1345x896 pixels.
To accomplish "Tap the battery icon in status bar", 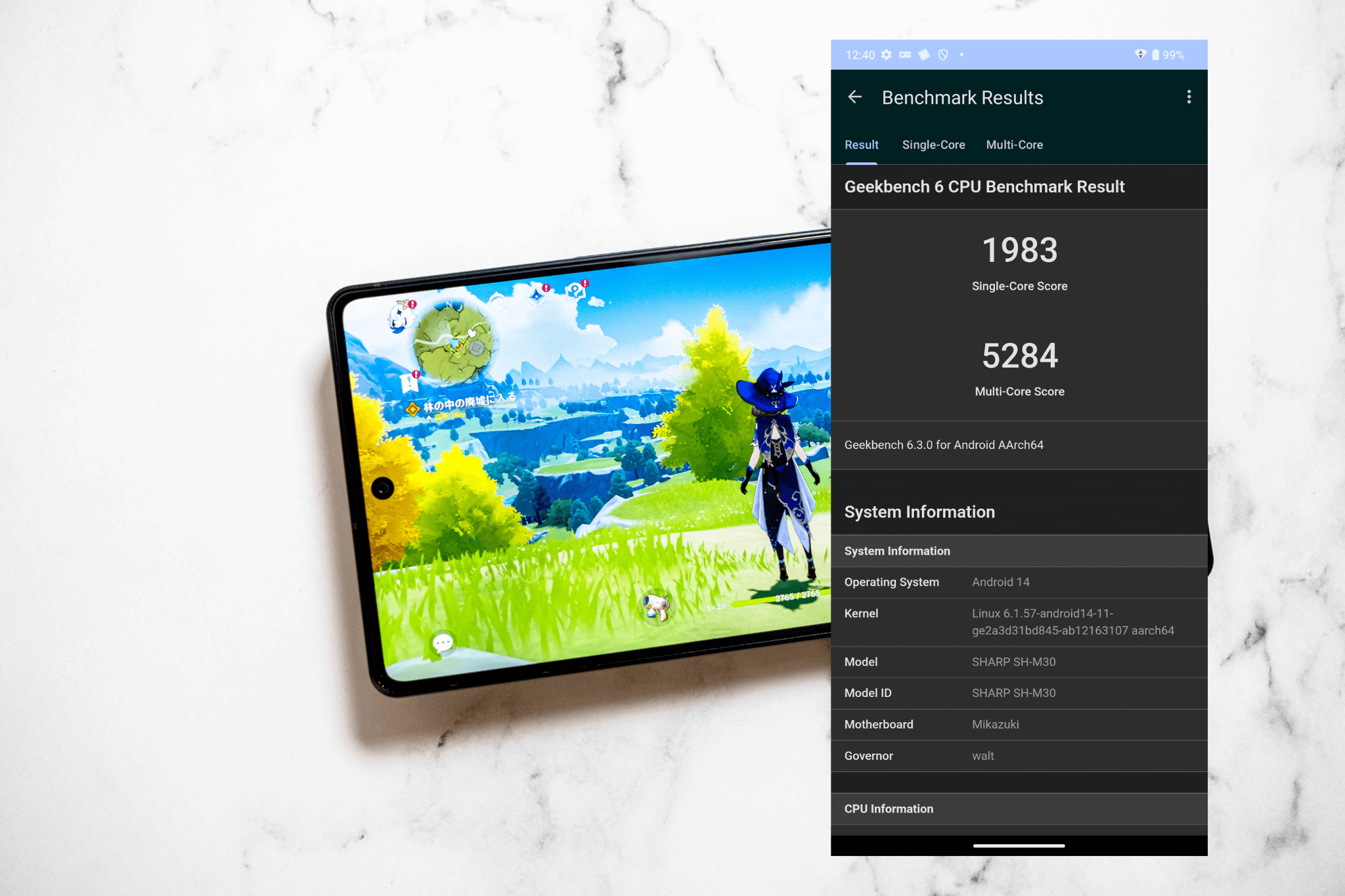I will point(1155,54).
